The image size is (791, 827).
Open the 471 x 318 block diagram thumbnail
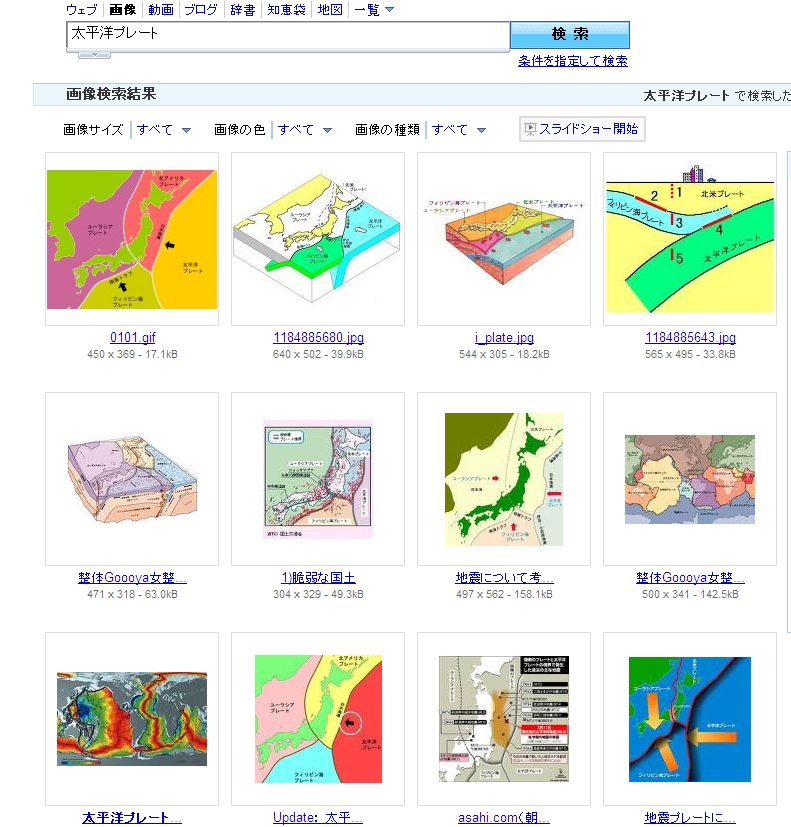[132, 479]
